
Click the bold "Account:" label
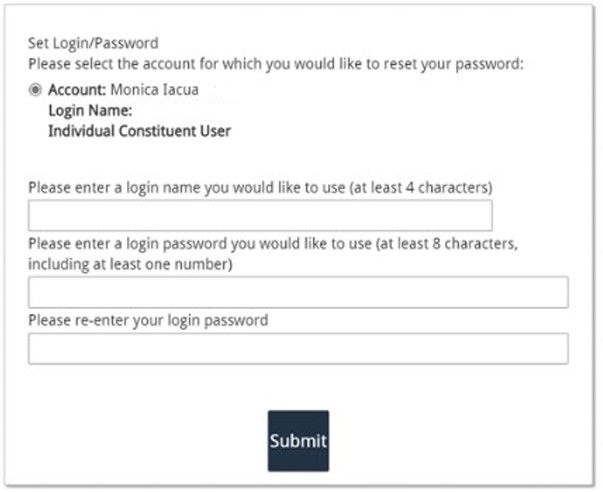[77, 90]
